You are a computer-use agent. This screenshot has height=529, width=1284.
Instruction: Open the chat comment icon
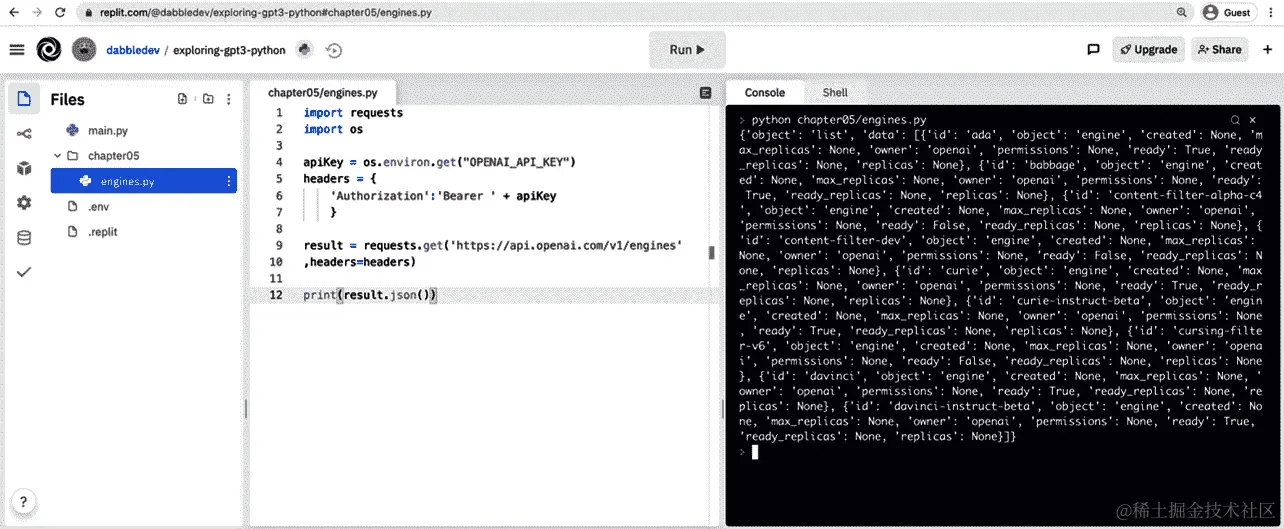coord(1093,49)
